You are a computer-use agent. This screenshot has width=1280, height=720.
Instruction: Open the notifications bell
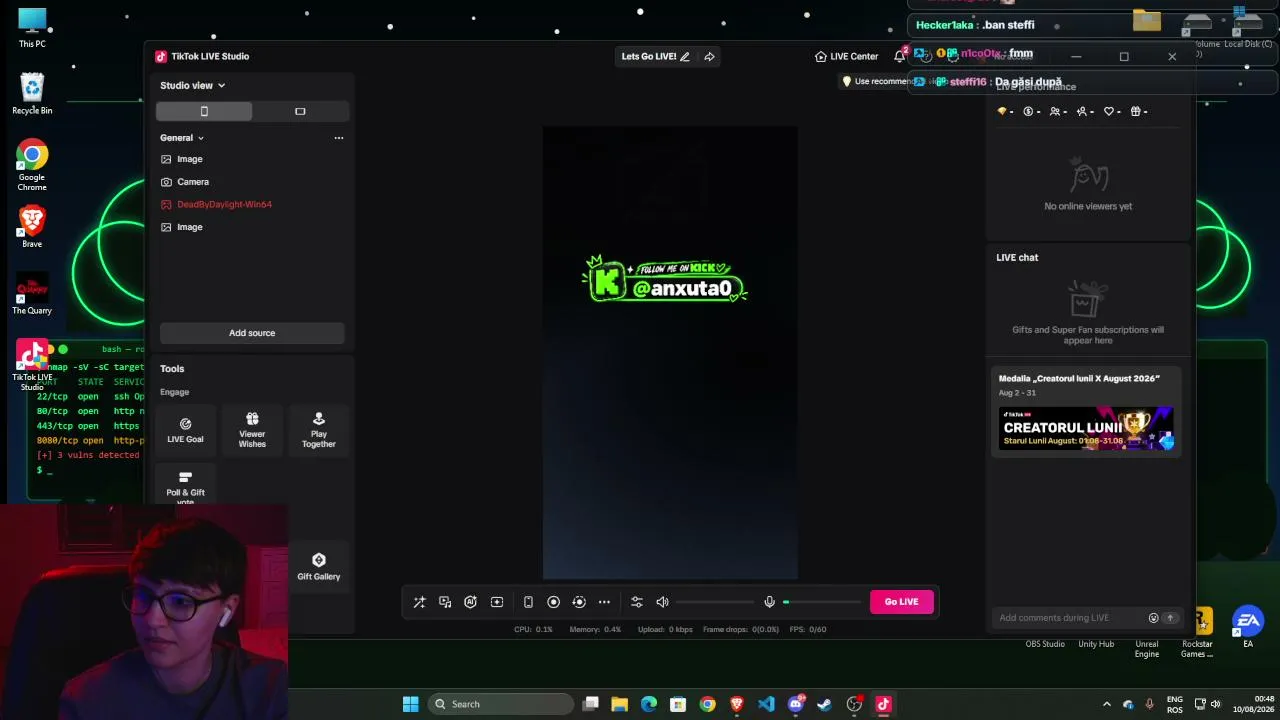900,56
